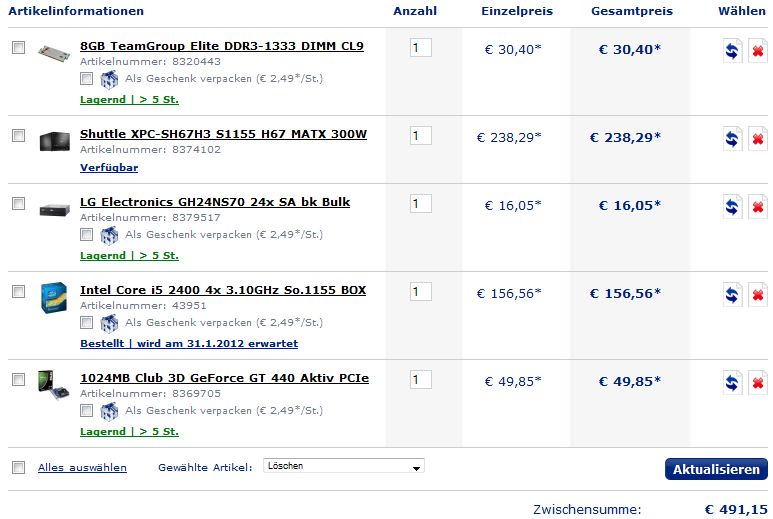Click the Zwischensumme € 491,15 value
The height and width of the screenshot is (519, 773).
click(736, 510)
